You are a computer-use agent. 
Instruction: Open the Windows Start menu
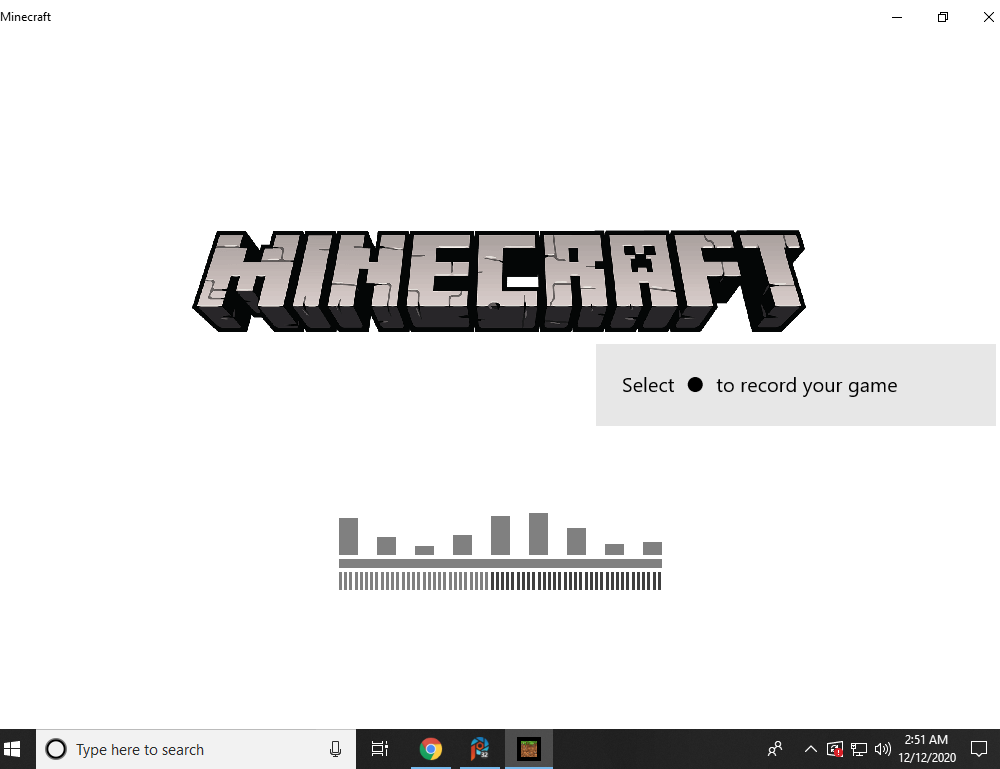[x=12, y=749]
